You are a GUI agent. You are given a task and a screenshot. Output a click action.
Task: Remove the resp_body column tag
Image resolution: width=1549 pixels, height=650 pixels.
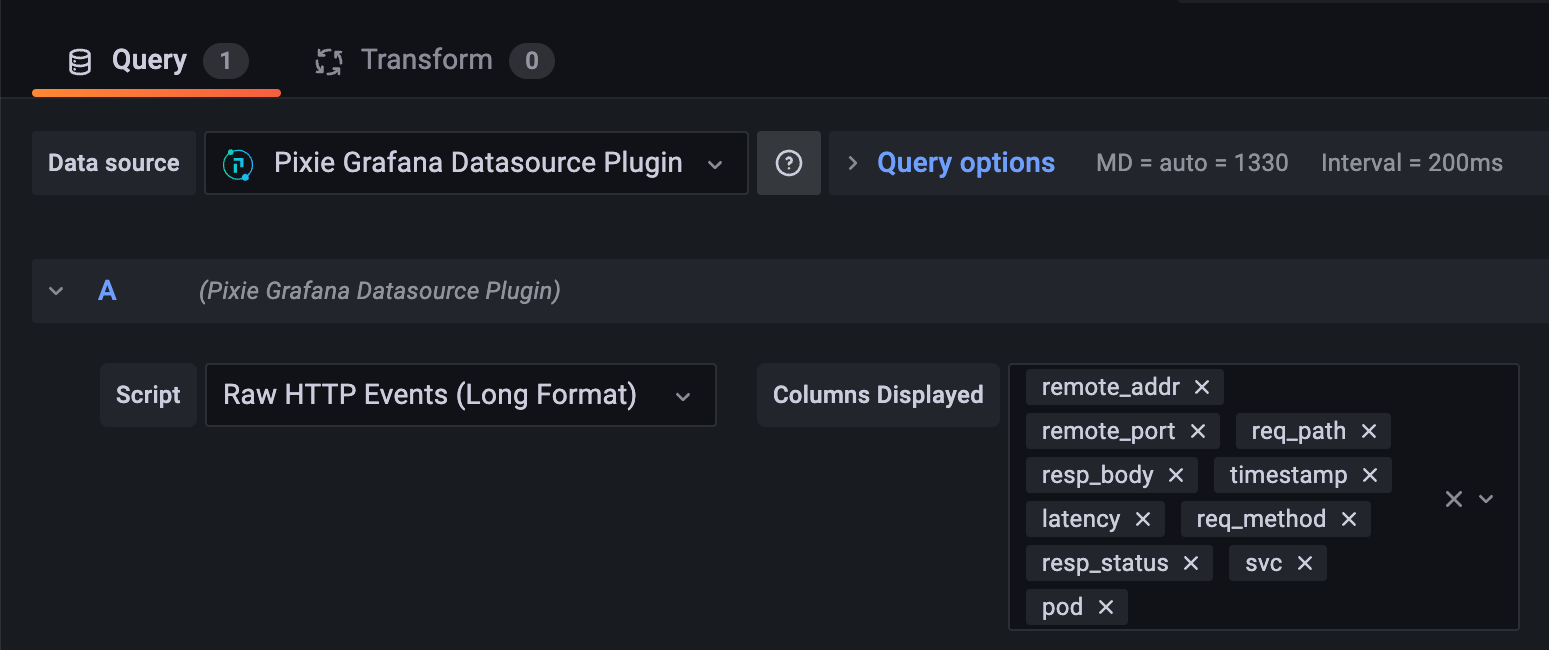1176,475
